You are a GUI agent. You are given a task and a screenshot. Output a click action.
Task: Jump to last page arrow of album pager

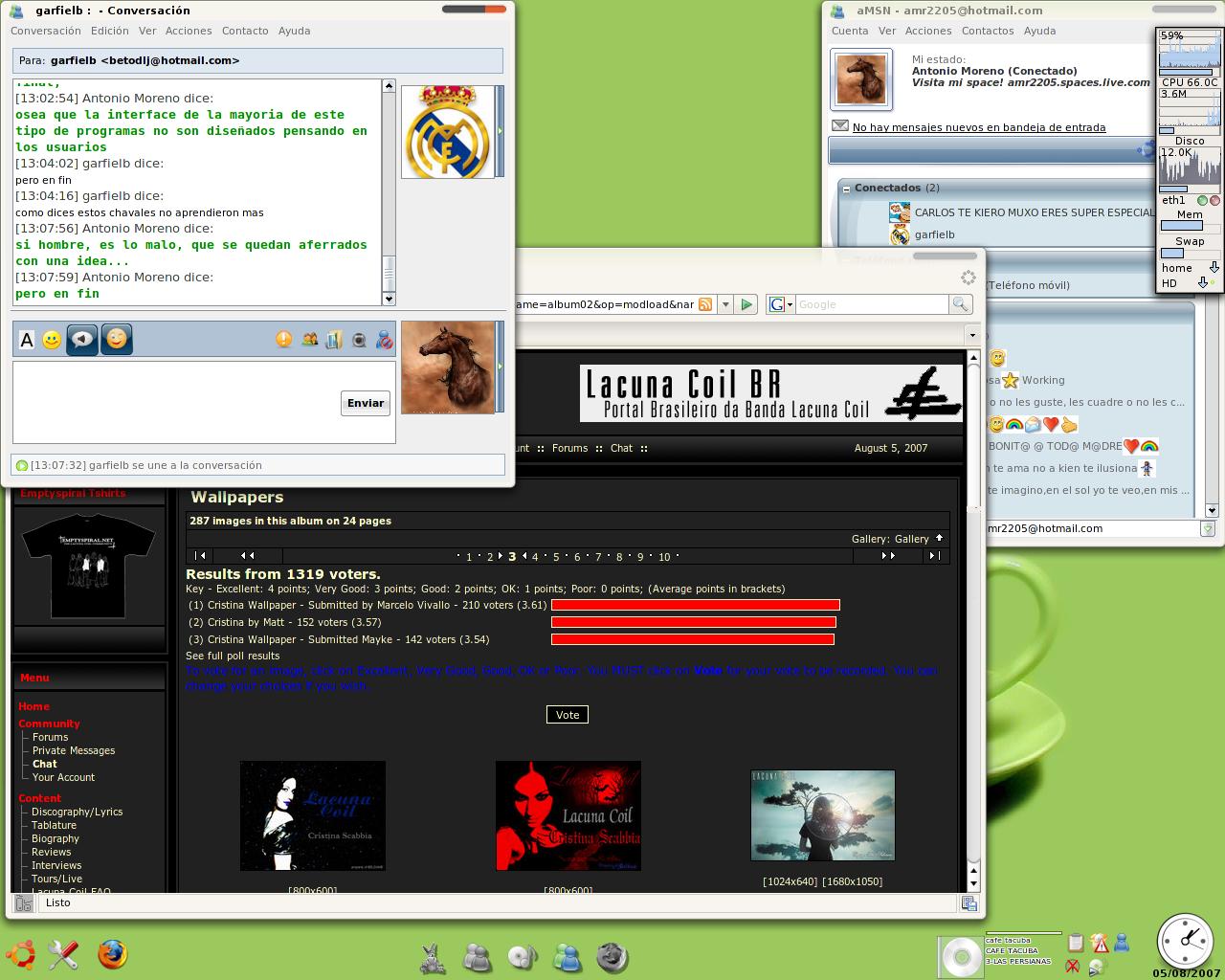click(933, 555)
